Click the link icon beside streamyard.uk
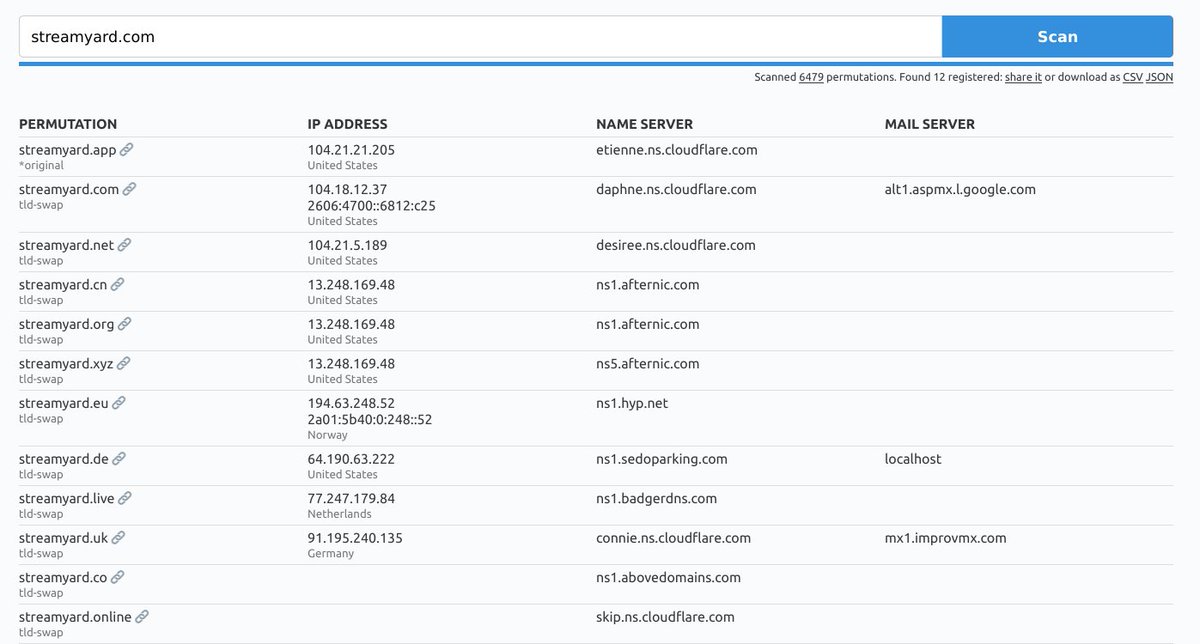 pyautogui.click(x=118, y=538)
